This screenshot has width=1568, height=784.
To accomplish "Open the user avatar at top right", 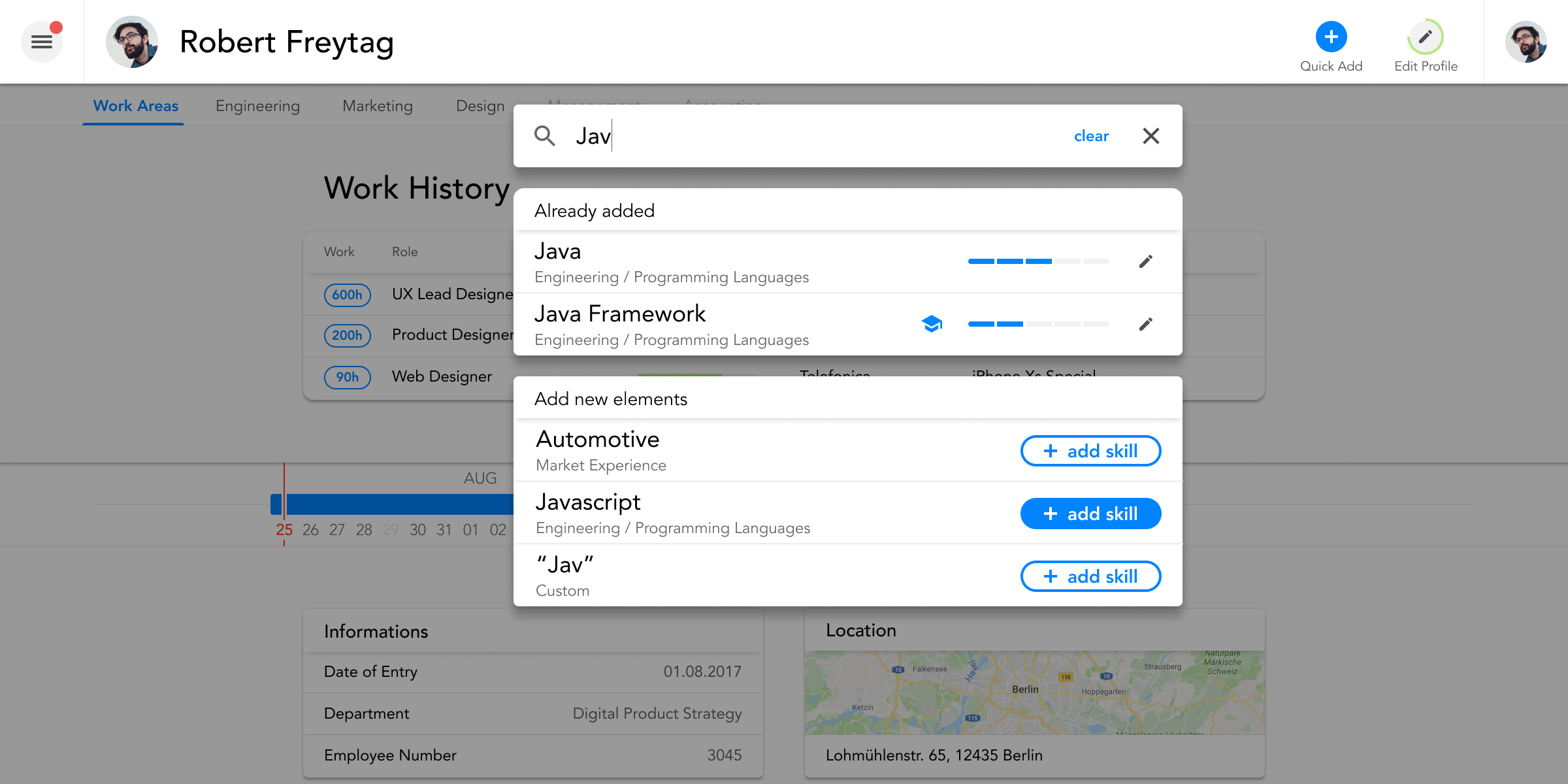I will (x=1526, y=42).
